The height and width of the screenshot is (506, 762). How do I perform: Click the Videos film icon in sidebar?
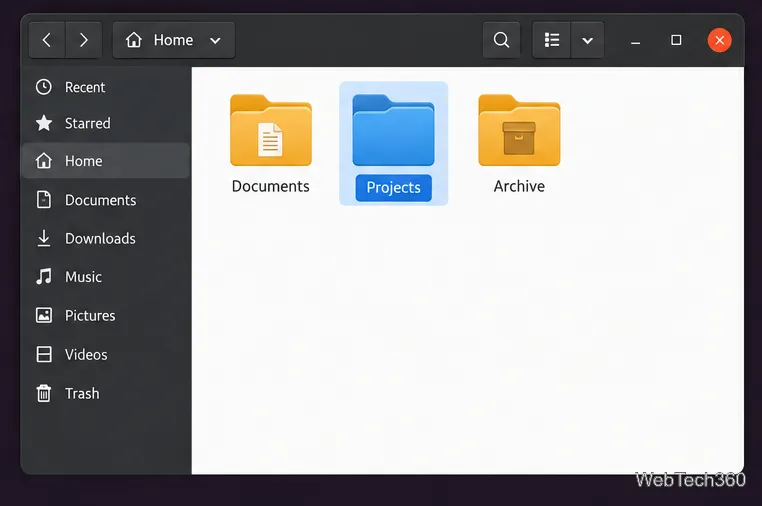point(44,354)
